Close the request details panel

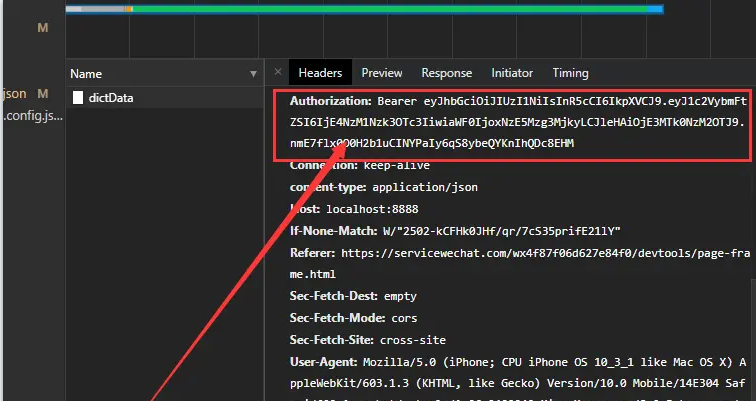[278, 73]
